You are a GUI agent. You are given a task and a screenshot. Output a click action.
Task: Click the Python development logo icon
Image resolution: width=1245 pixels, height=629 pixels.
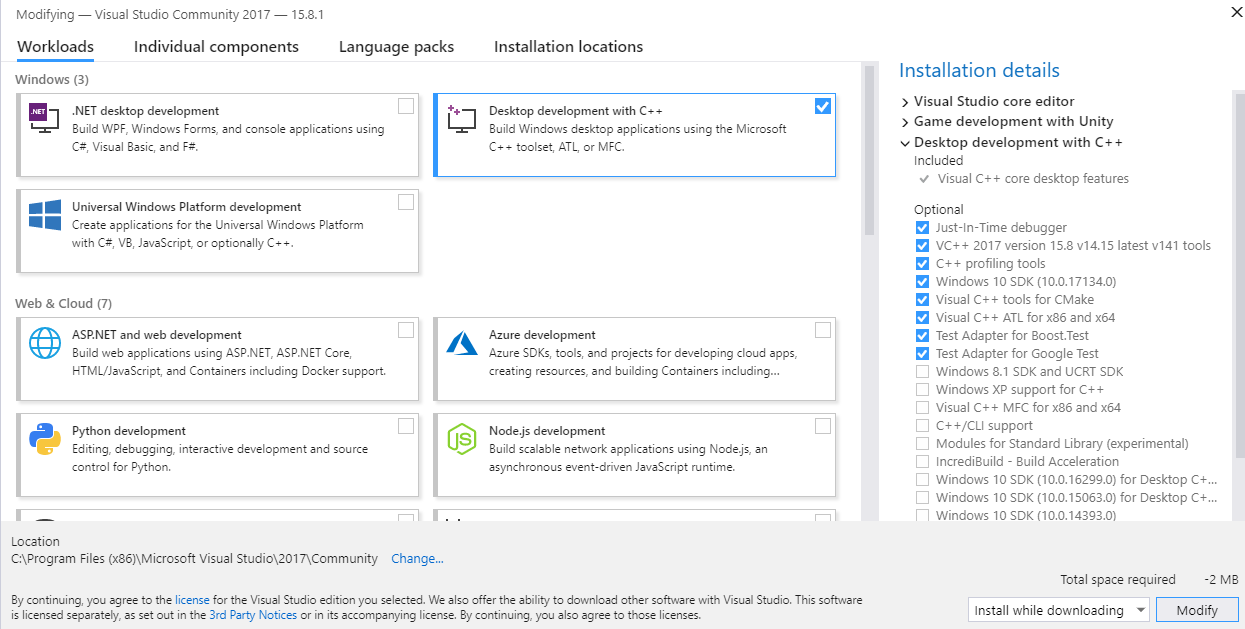(x=45, y=439)
